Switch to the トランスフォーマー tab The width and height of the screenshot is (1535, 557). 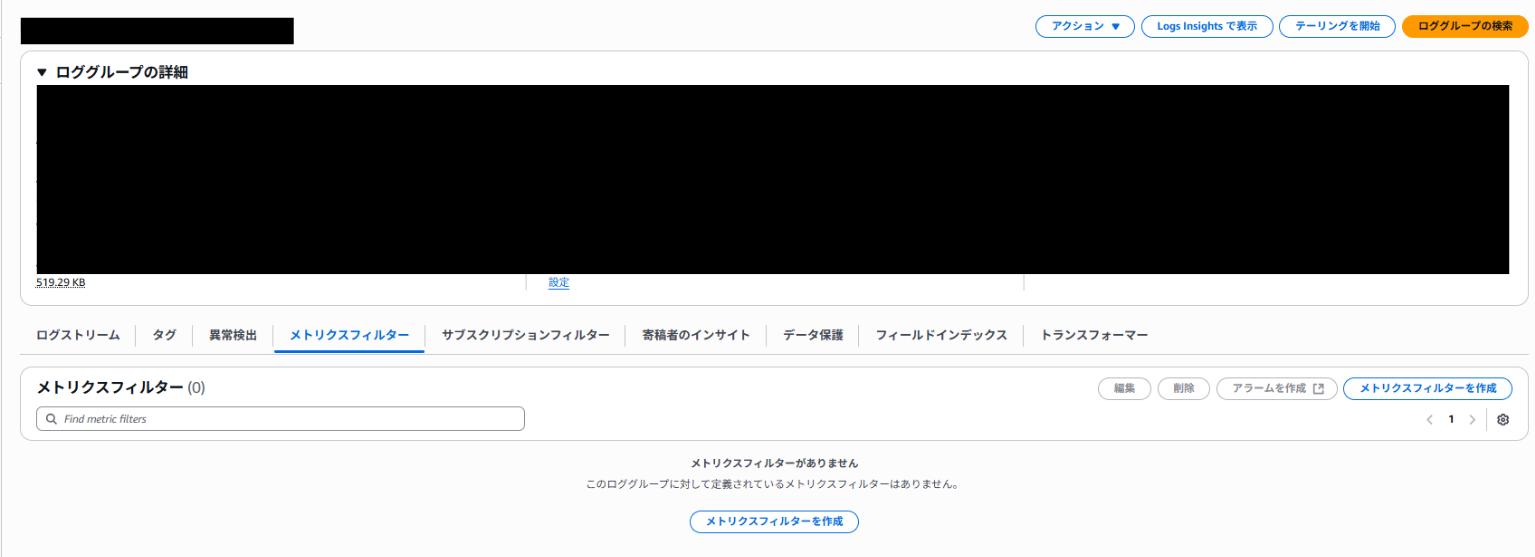pos(1094,335)
